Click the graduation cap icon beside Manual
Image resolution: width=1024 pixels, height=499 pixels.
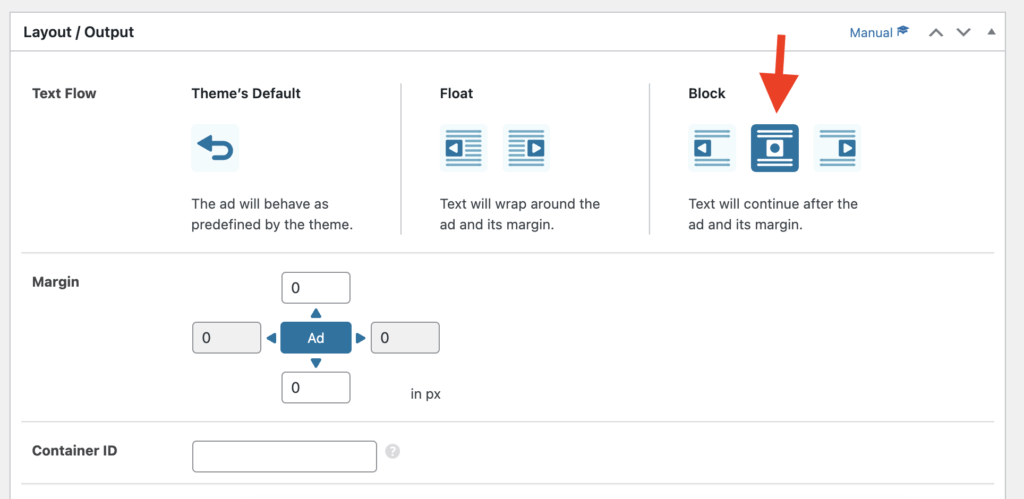(x=903, y=32)
